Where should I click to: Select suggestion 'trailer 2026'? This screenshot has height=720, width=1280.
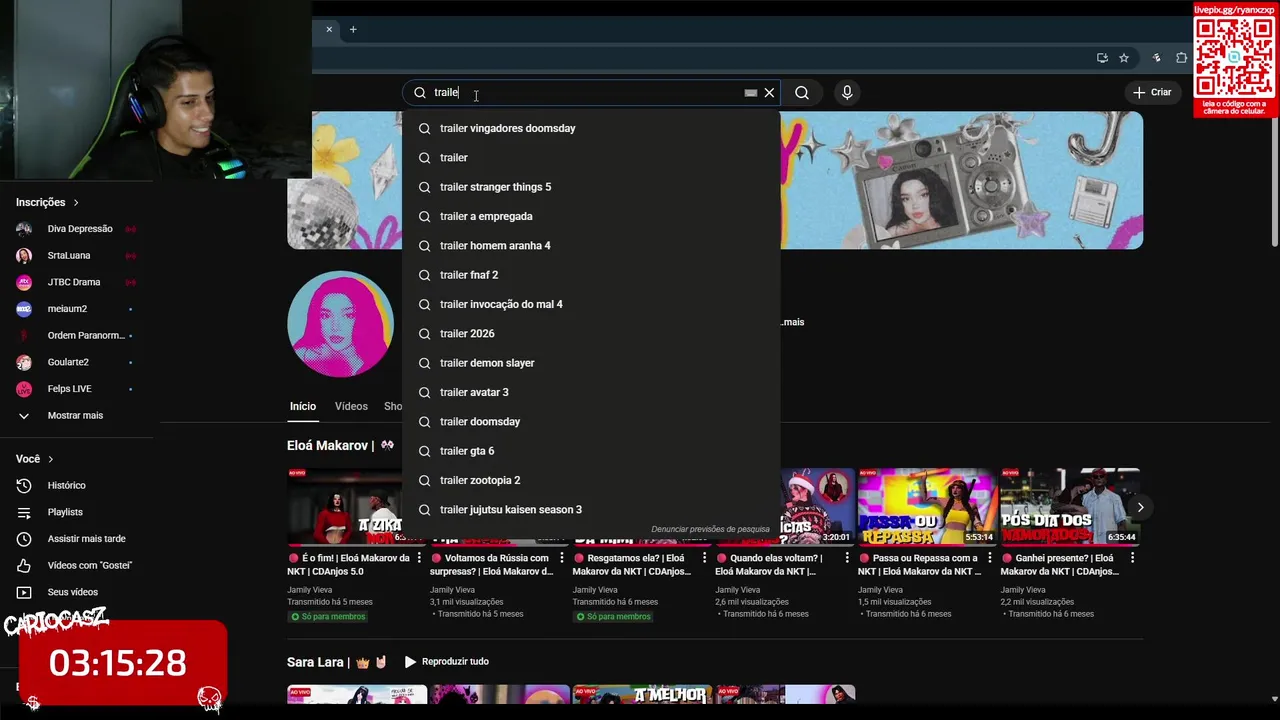pos(591,333)
